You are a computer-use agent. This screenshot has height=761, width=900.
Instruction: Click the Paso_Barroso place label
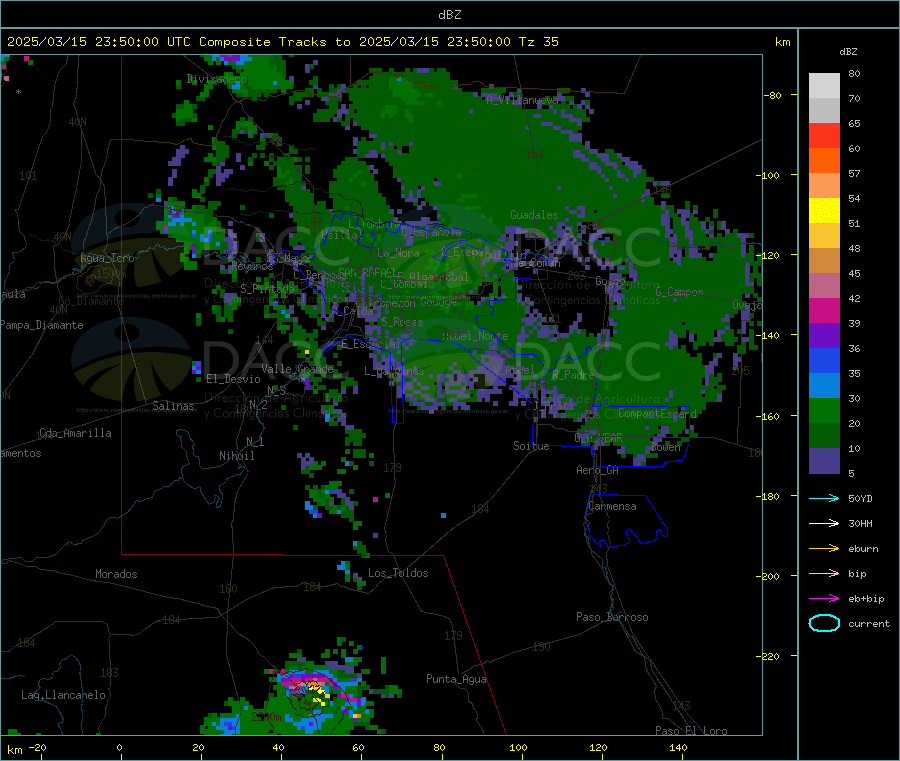coord(612,617)
